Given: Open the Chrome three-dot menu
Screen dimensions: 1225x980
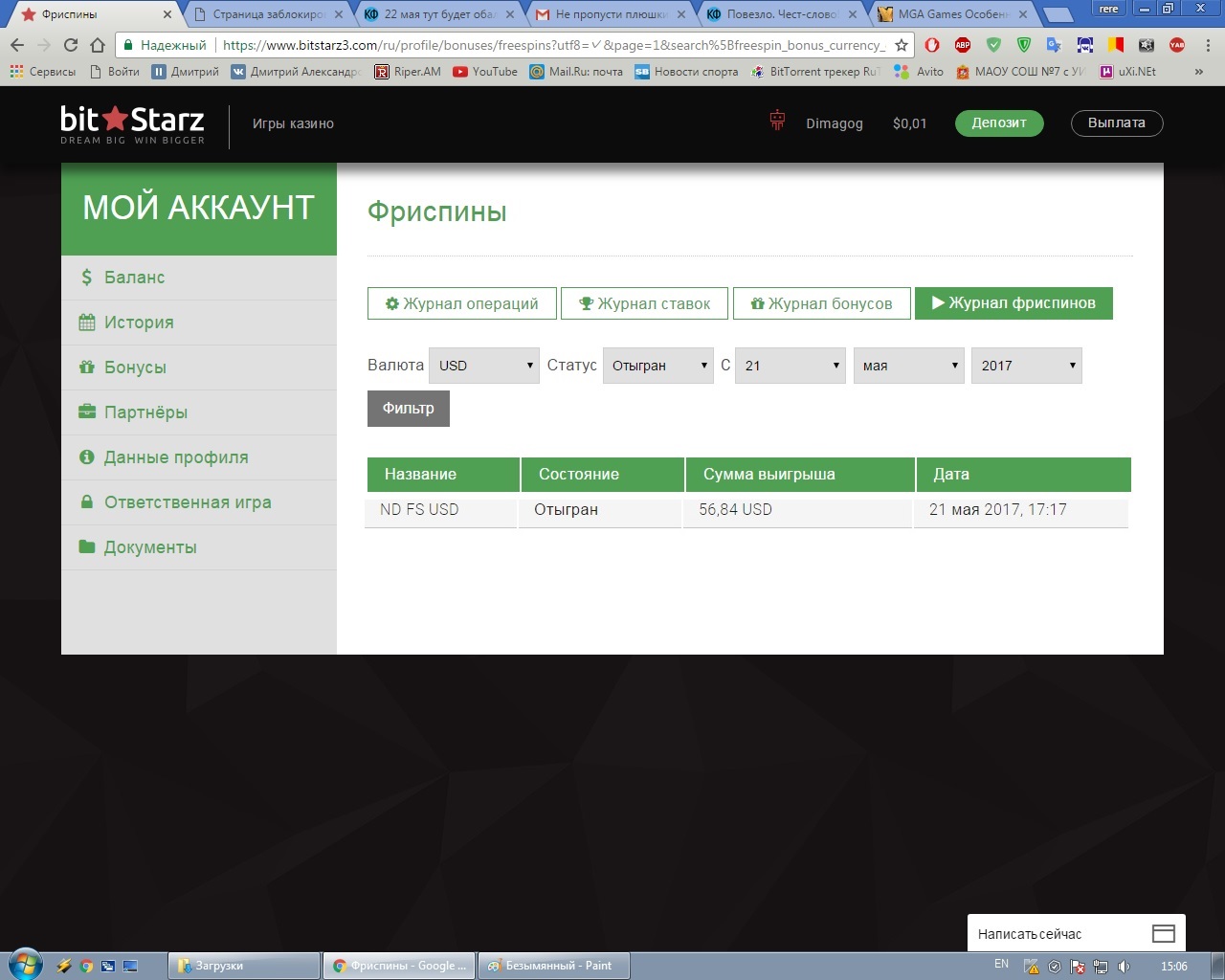Looking at the screenshot, I should [1208, 45].
